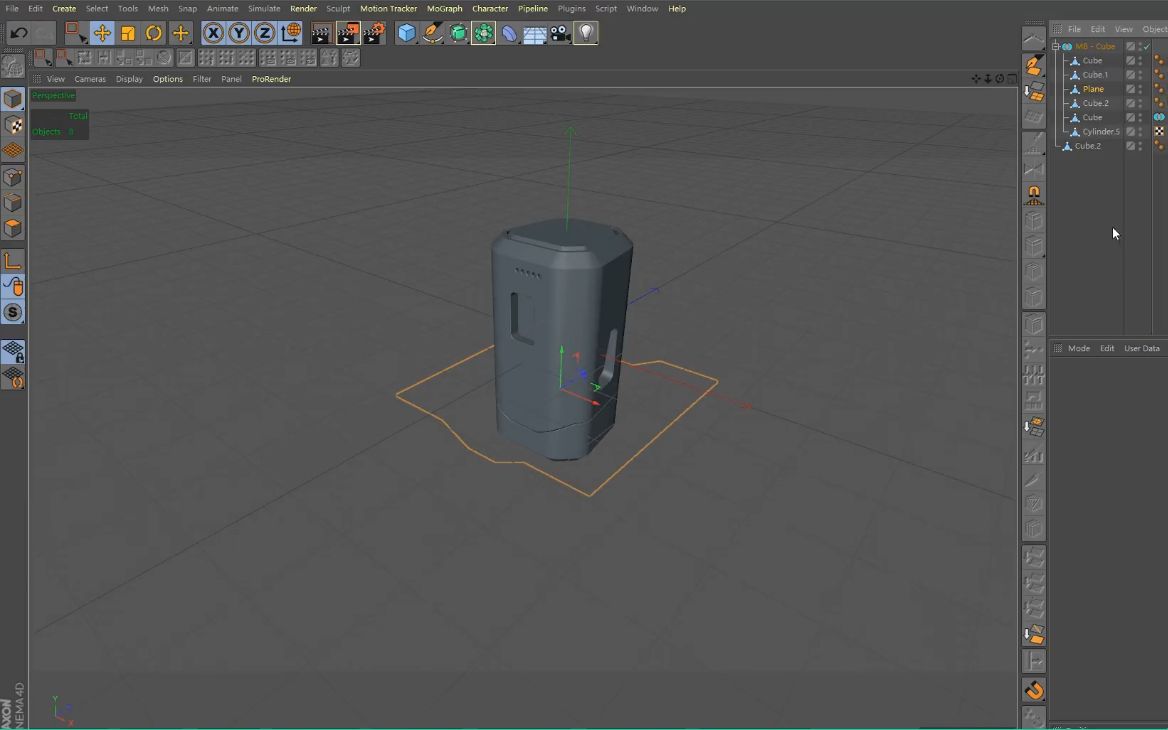Select the Spline Pen tool
The image size is (1168, 730).
[x=430, y=33]
